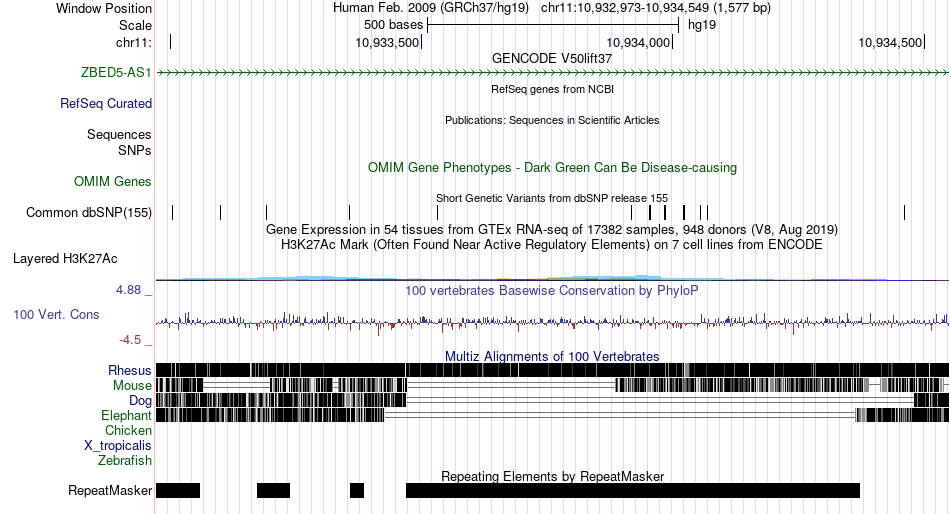The image size is (950, 514).
Task: Click the hg19 assembly label by scale
Action: [702, 25]
